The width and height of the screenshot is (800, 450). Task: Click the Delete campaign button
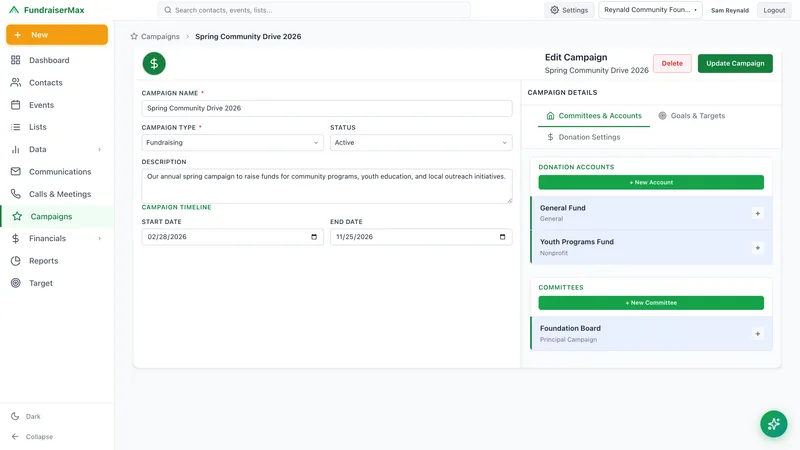672,64
